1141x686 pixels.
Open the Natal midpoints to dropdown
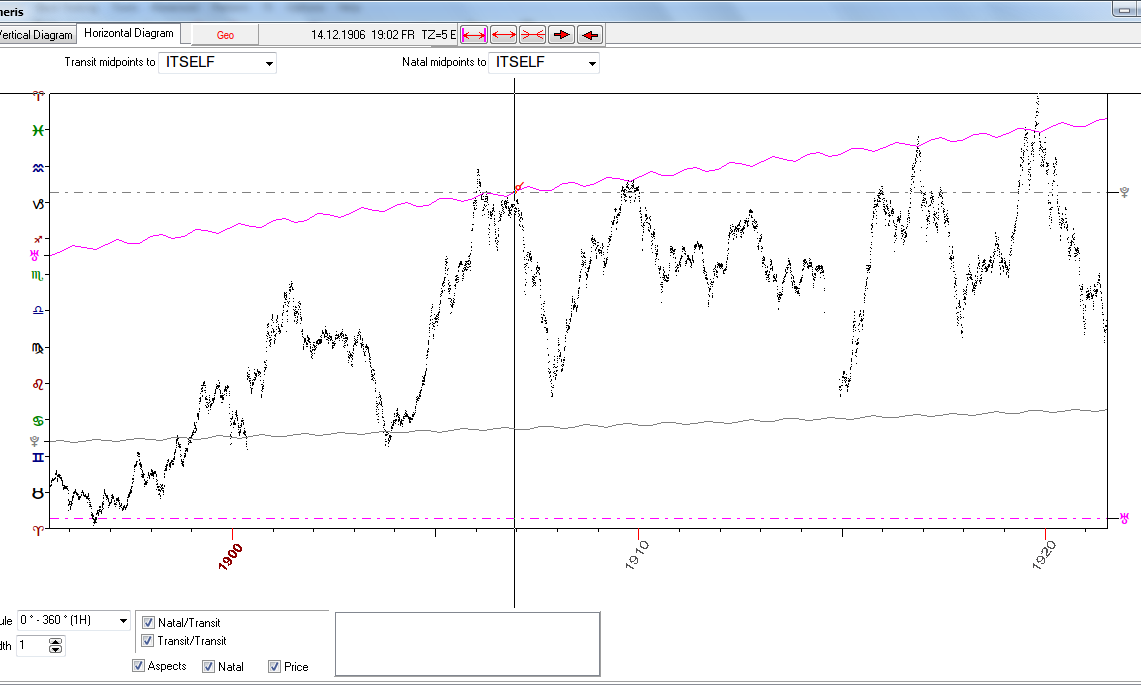[x=591, y=63]
